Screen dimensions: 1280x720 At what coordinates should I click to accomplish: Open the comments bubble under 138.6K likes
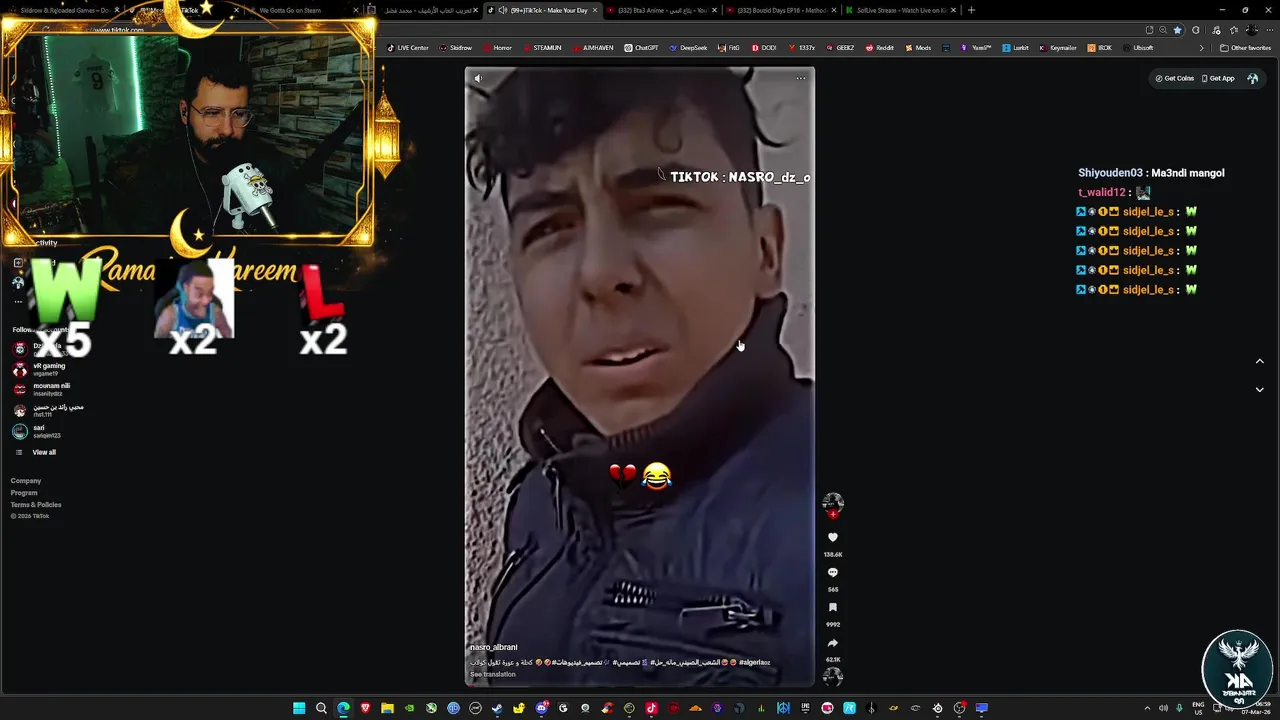(x=833, y=573)
